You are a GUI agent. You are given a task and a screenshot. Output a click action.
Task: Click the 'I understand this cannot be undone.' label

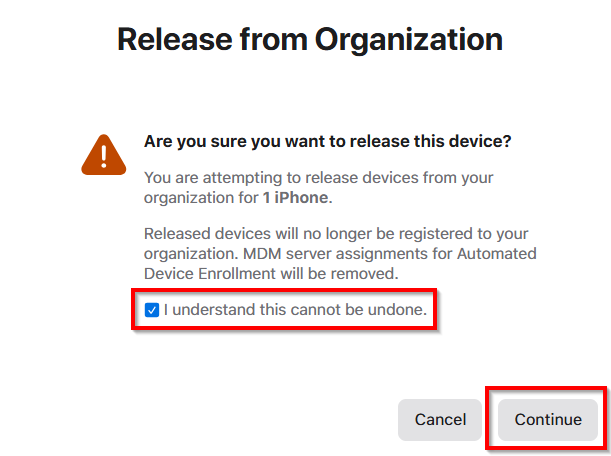click(x=295, y=310)
